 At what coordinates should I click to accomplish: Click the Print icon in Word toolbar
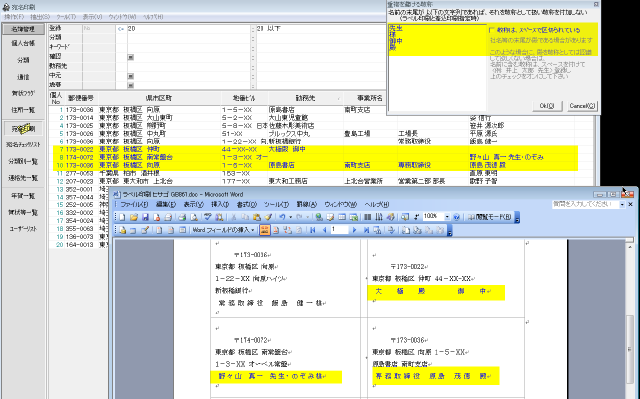[x=182, y=217]
